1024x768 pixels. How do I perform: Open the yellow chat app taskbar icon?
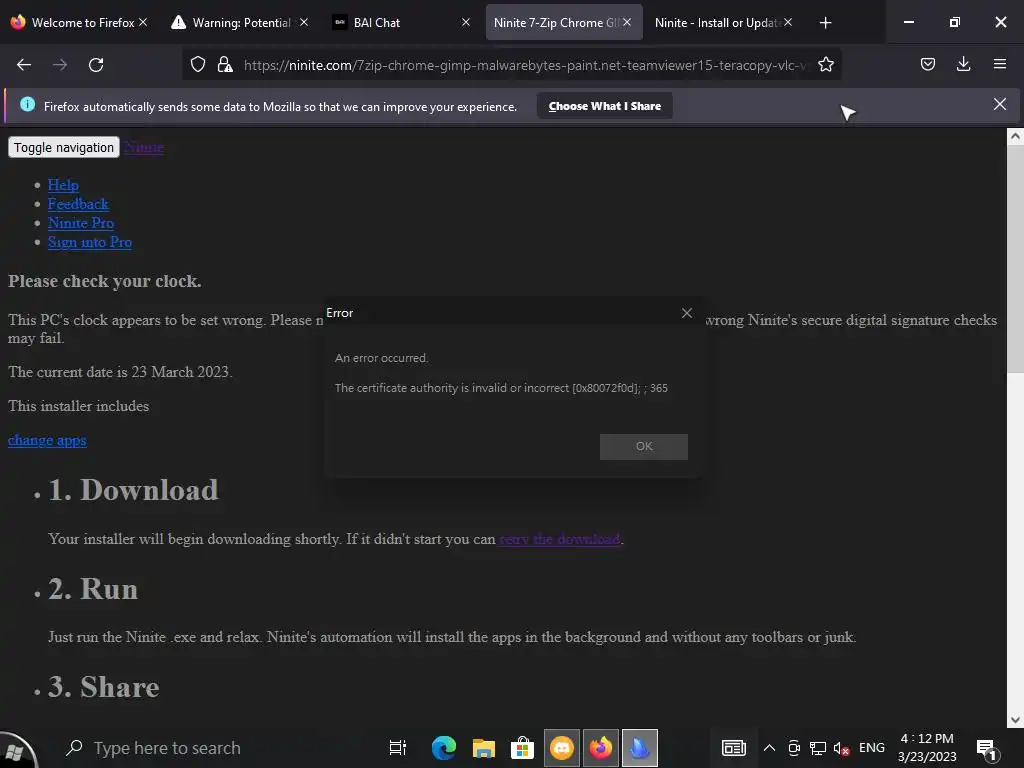point(562,748)
